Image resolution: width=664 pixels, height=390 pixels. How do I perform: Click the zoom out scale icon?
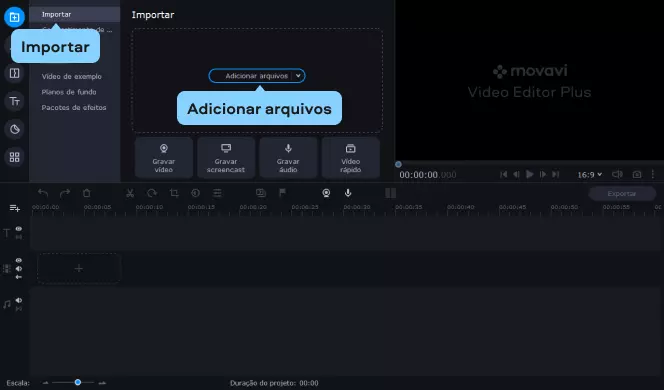[x=45, y=383]
